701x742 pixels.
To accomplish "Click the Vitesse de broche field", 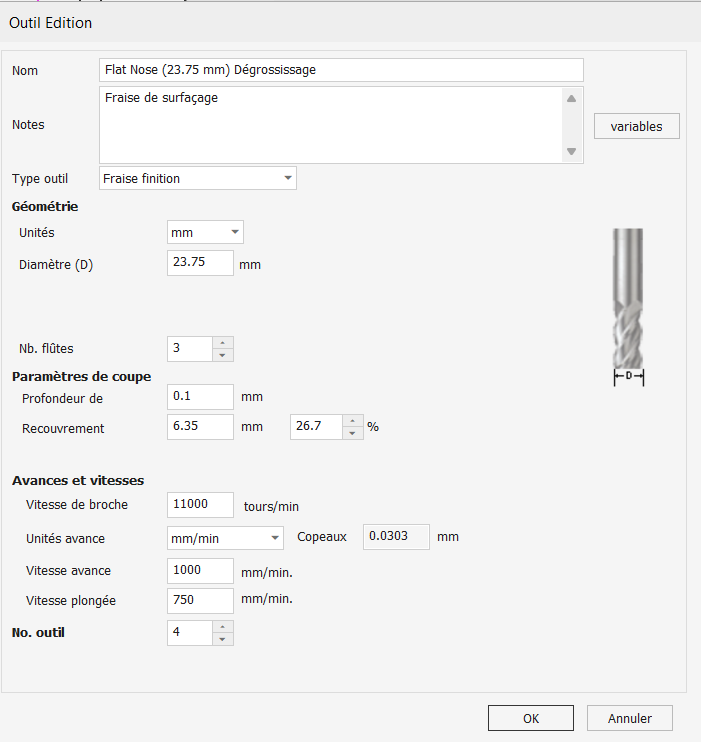I will coord(200,504).
